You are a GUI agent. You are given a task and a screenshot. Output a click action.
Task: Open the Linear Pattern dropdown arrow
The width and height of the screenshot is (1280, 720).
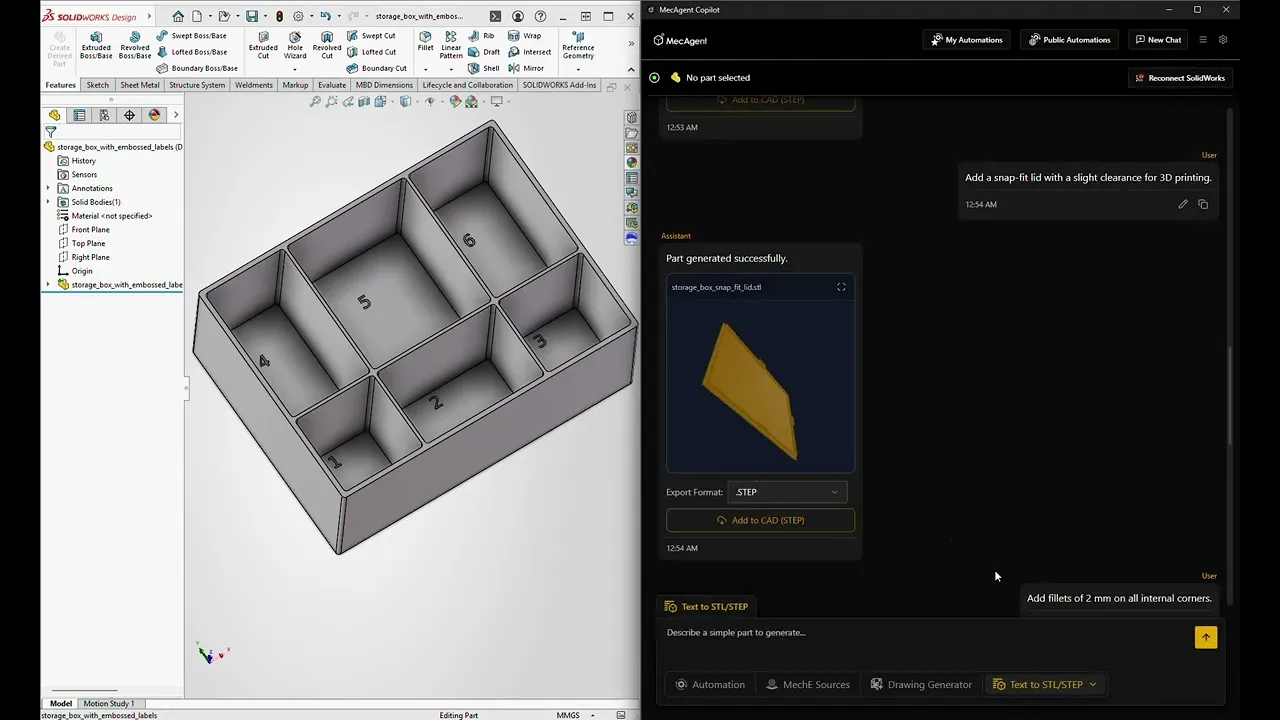pos(451,69)
